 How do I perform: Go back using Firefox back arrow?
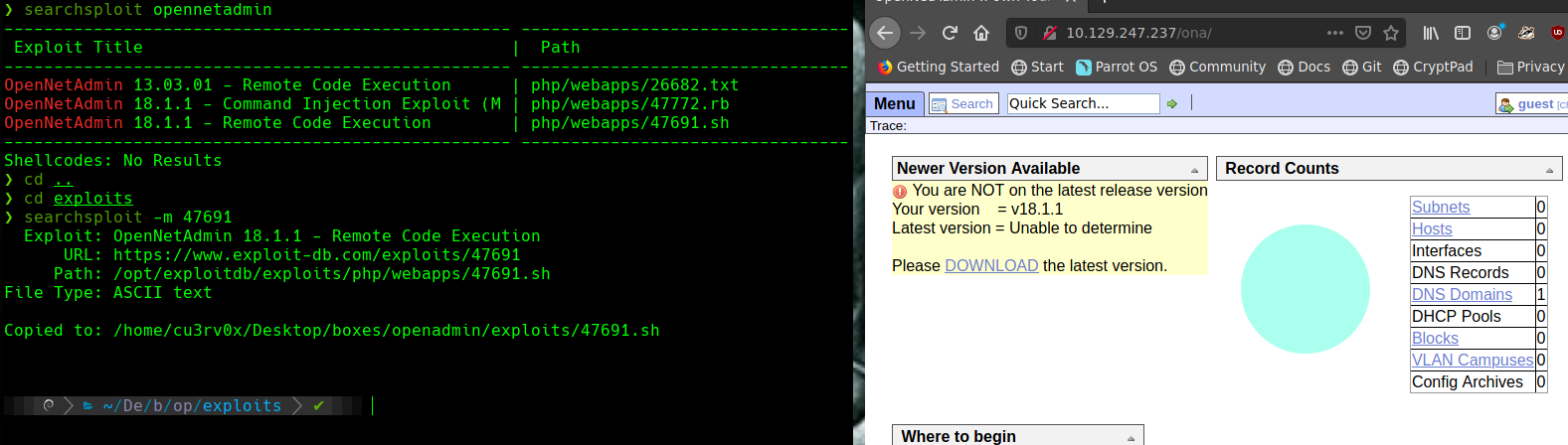click(x=885, y=33)
